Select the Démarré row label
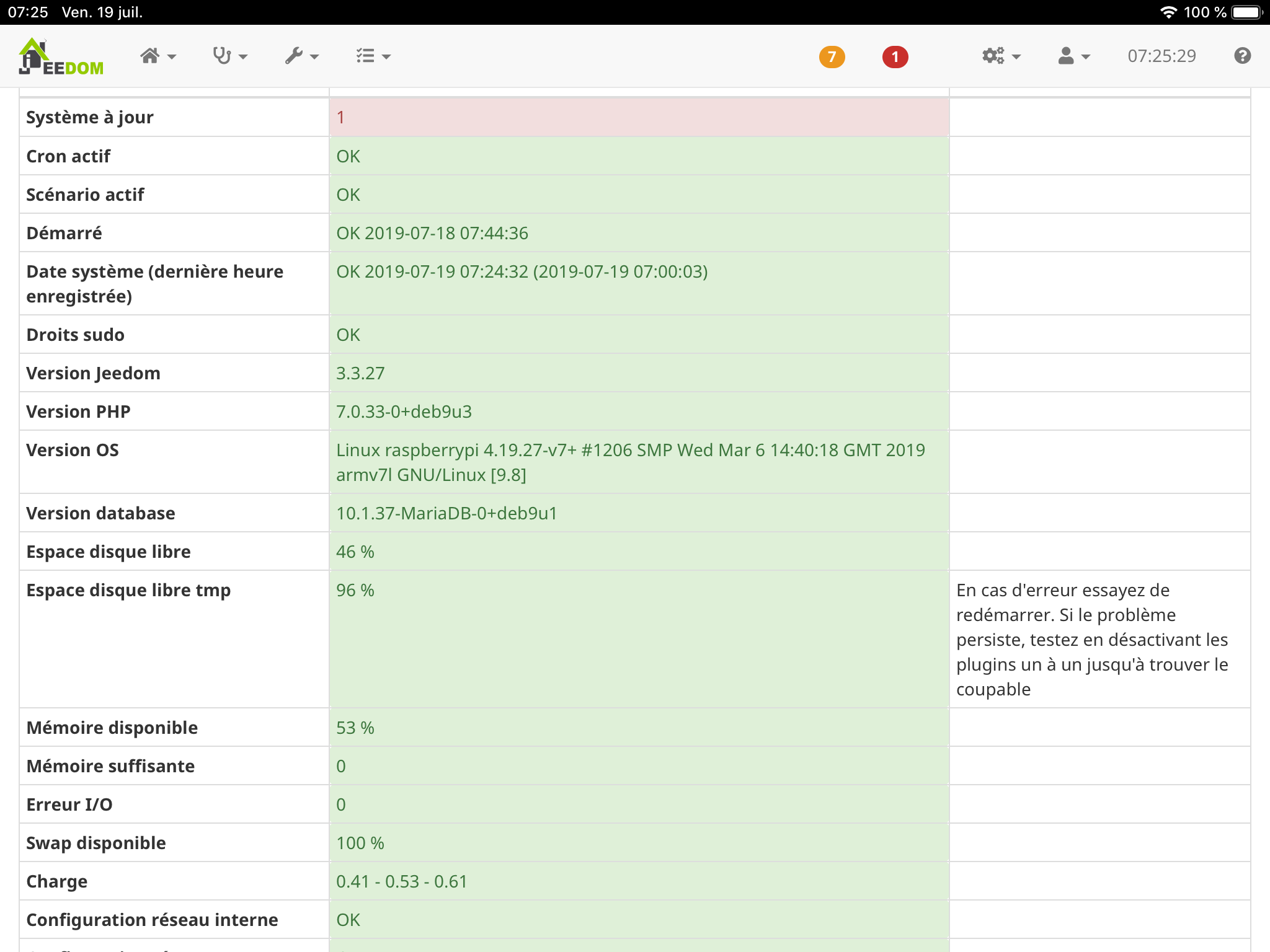The image size is (1270, 952). click(x=64, y=233)
